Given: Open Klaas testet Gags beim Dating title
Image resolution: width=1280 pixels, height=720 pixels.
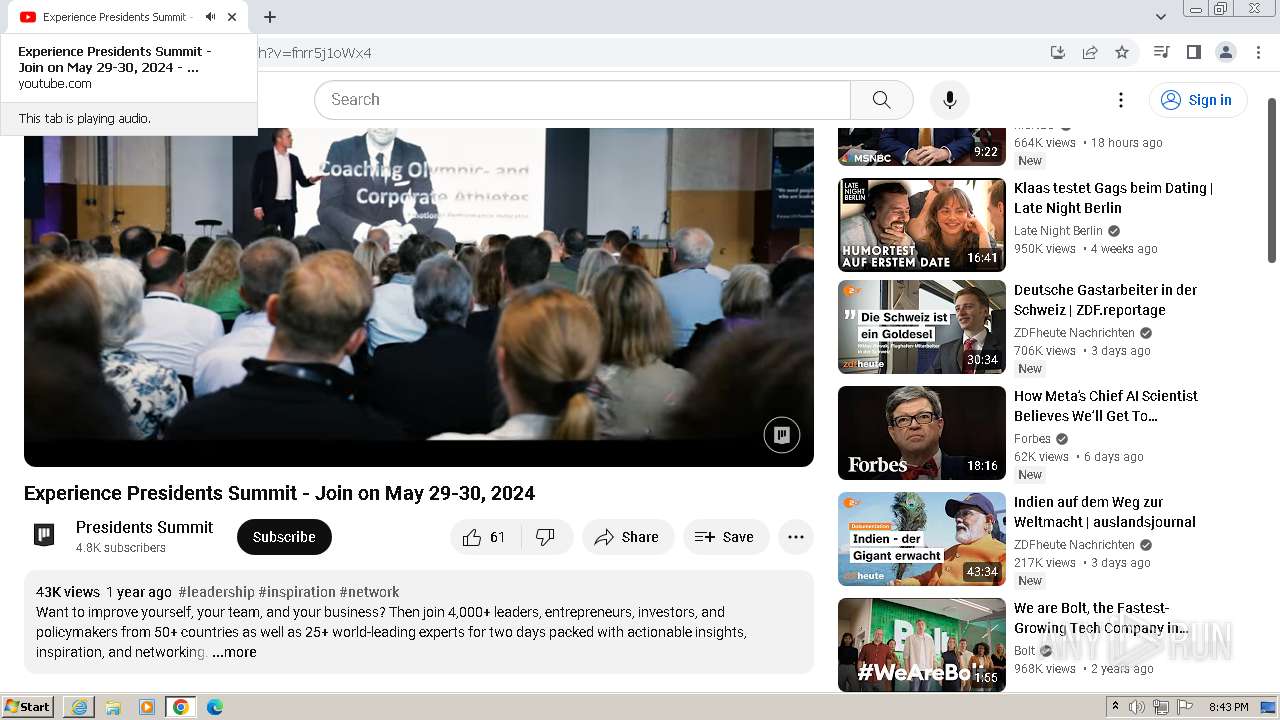Looking at the screenshot, I should (1113, 198).
